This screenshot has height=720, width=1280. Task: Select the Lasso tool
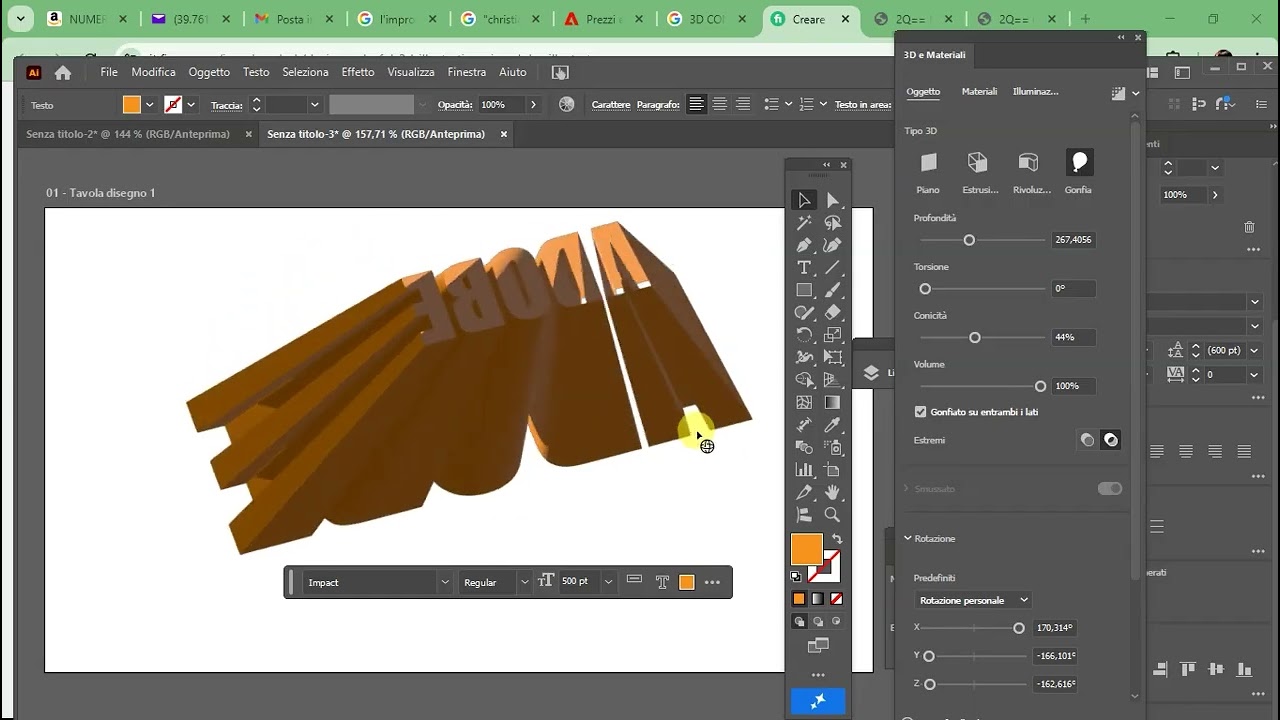(x=832, y=223)
